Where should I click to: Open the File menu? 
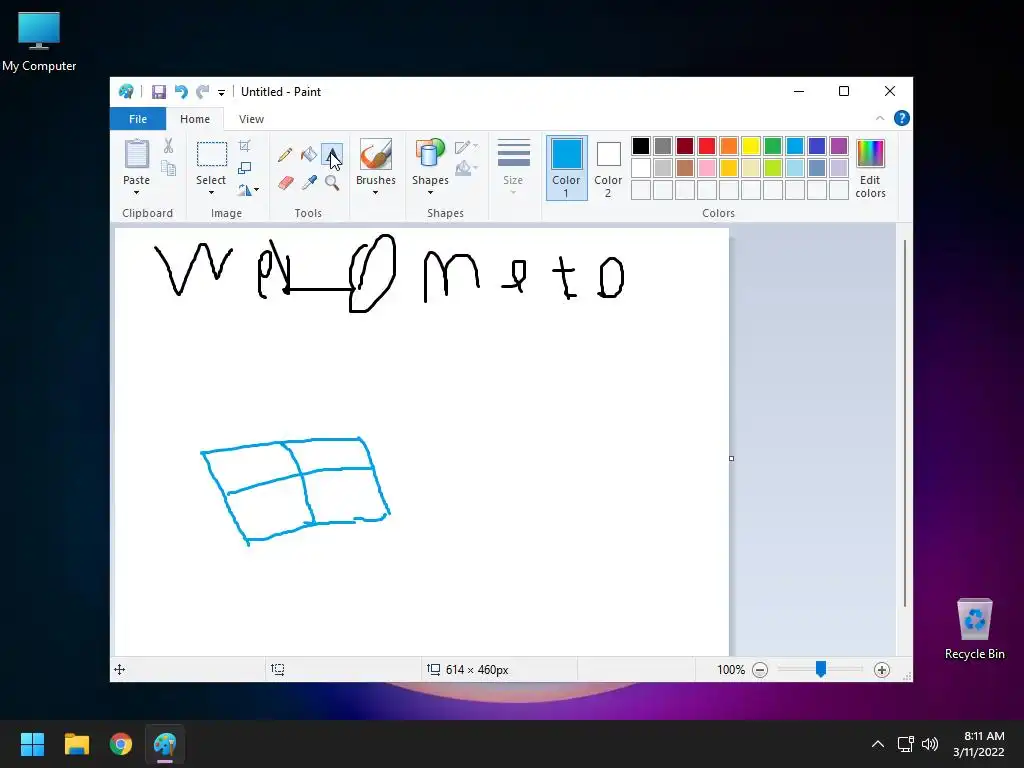(138, 119)
